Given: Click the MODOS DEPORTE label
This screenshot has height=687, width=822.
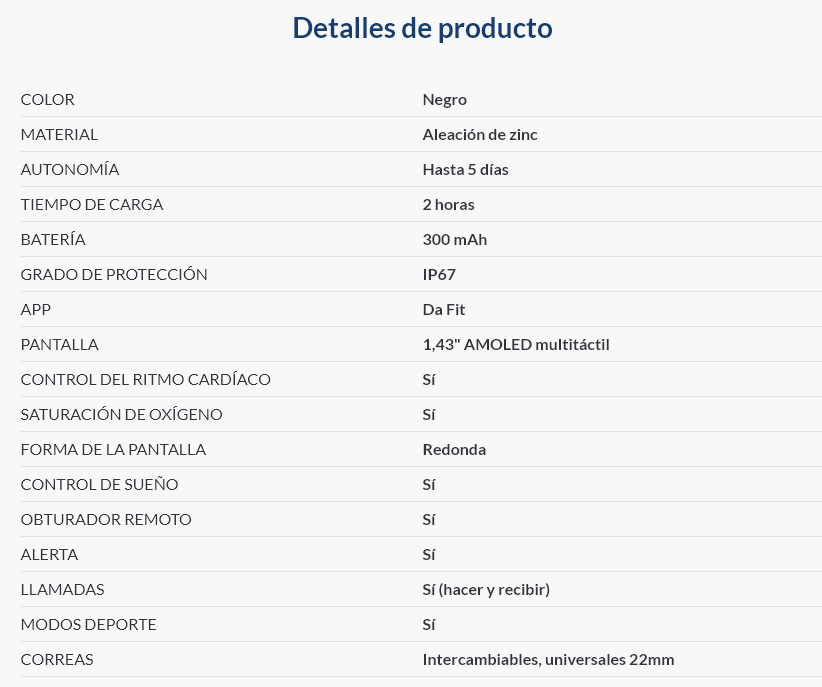Looking at the screenshot, I should (89, 625).
